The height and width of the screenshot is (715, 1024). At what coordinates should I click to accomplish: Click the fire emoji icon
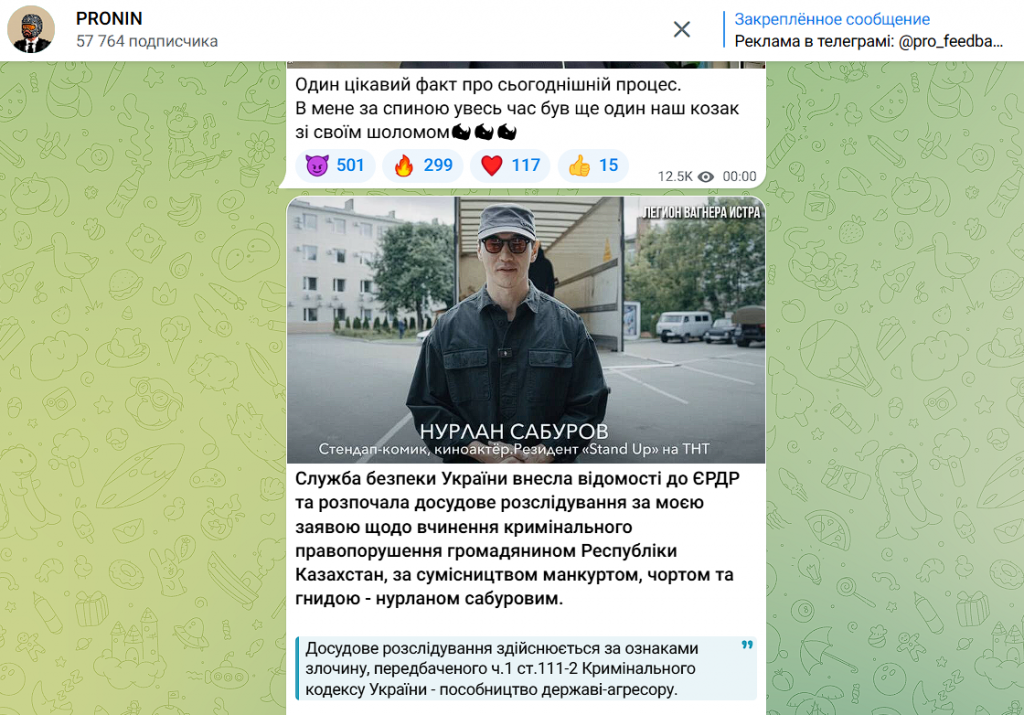[404, 166]
